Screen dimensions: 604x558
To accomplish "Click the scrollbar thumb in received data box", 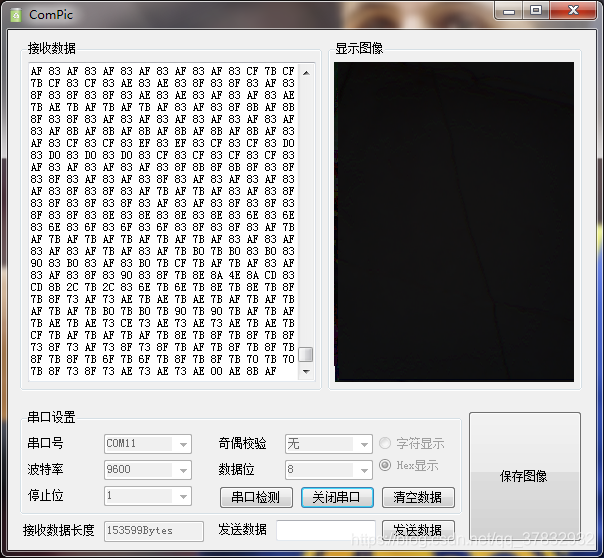I will coord(306,354).
